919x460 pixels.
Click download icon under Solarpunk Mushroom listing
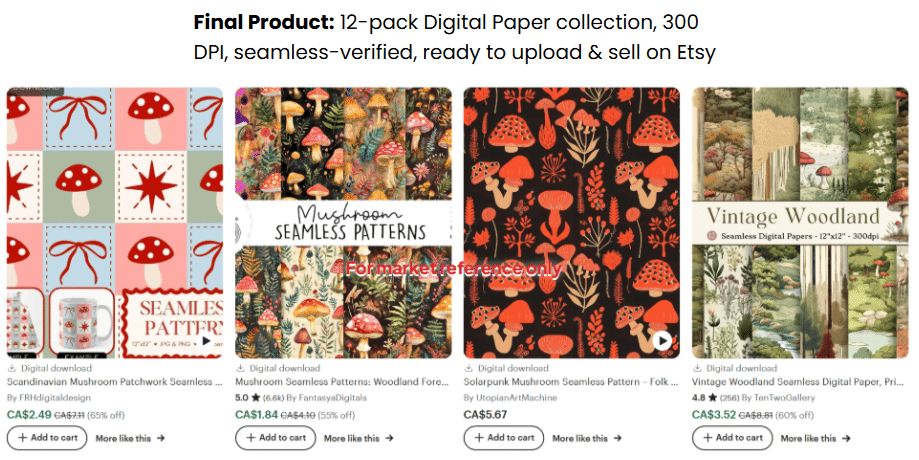(469, 368)
